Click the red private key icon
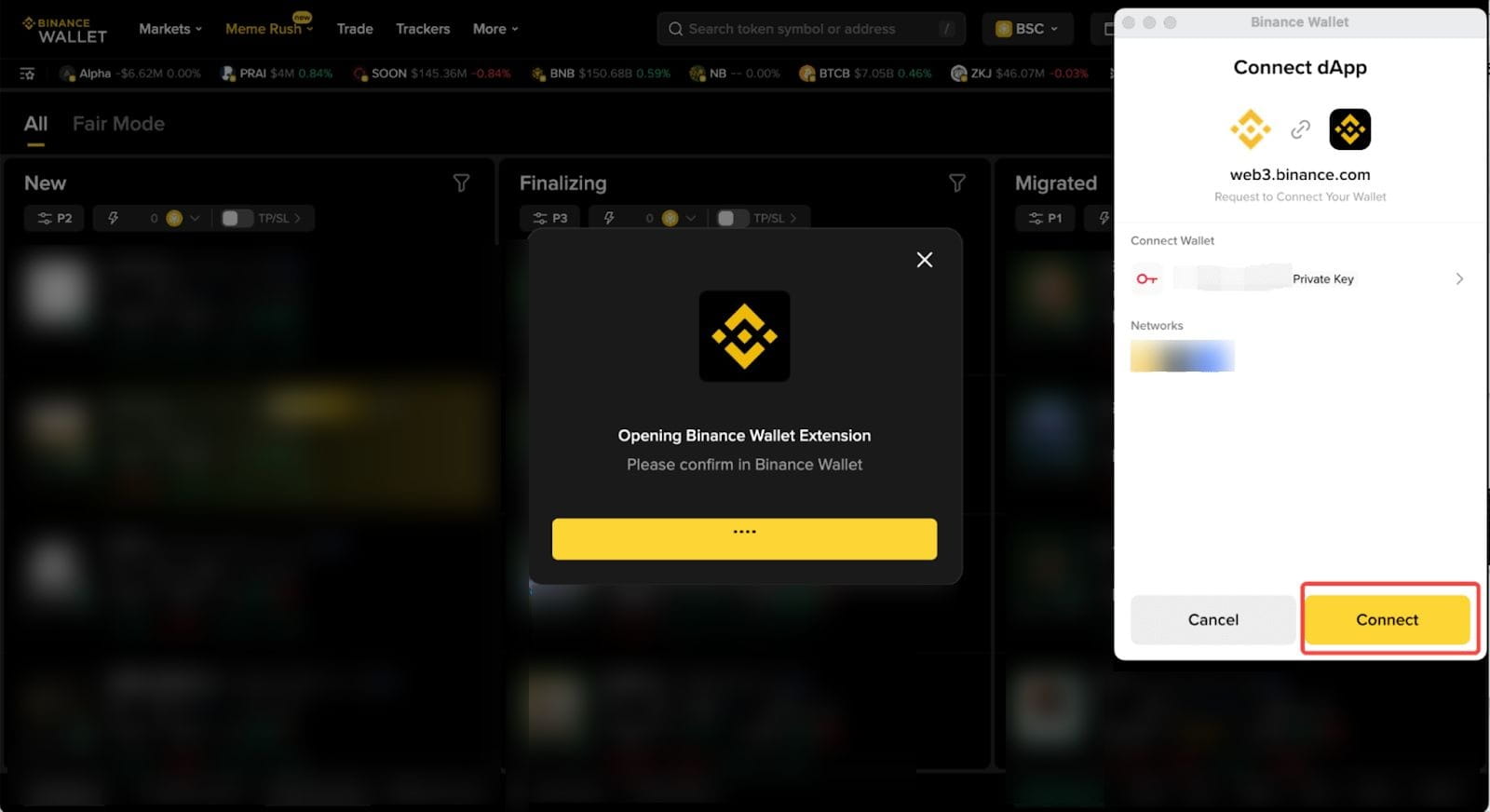Viewport: 1490px width, 812px height. point(1146,278)
